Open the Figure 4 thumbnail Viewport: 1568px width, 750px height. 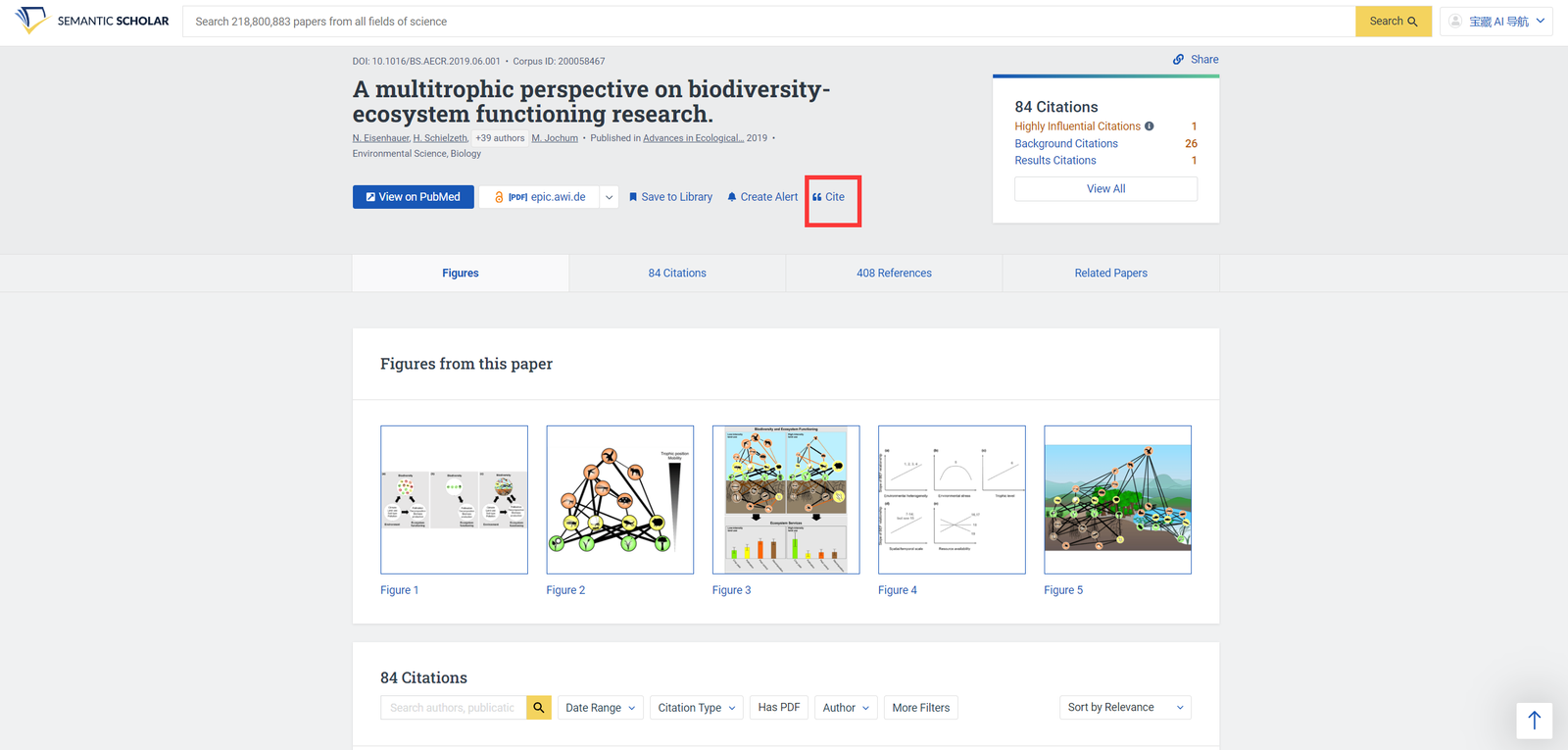click(952, 500)
